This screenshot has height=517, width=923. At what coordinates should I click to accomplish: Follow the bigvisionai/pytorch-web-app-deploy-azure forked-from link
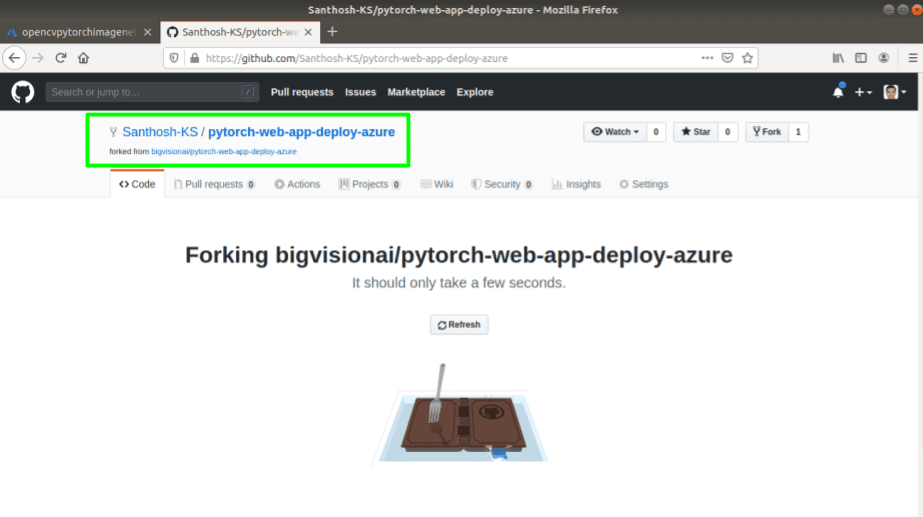(x=224, y=151)
